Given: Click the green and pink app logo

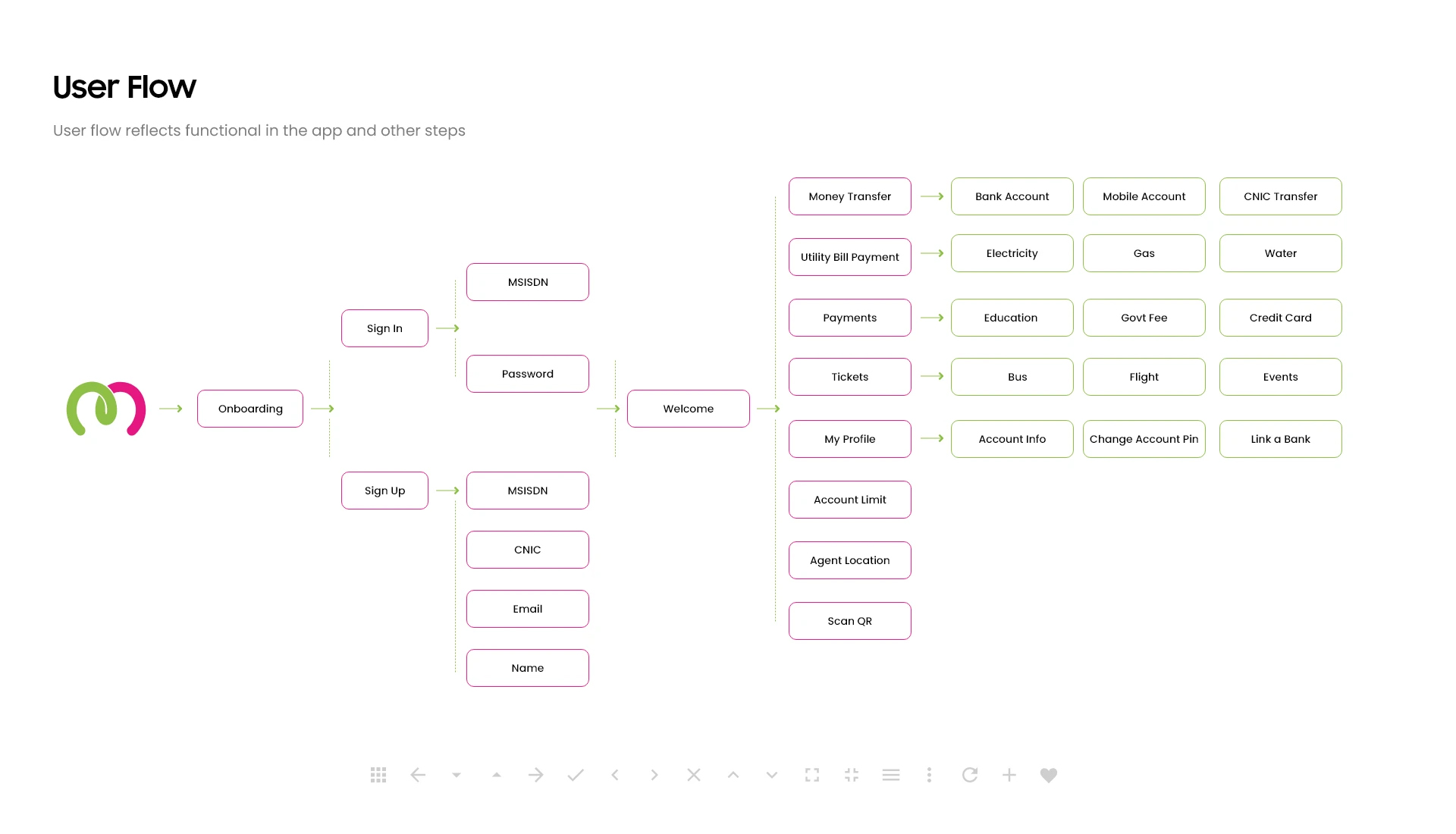Looking at the screenshot, I should click(106, 409).
